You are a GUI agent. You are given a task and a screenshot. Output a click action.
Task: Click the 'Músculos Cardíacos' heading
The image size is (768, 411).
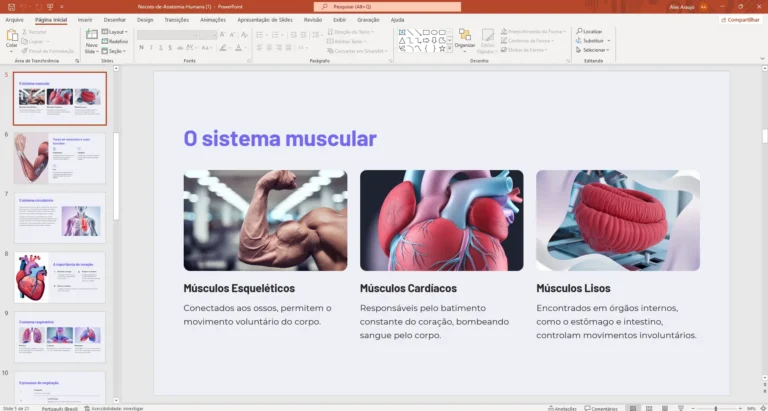(408, 288)
